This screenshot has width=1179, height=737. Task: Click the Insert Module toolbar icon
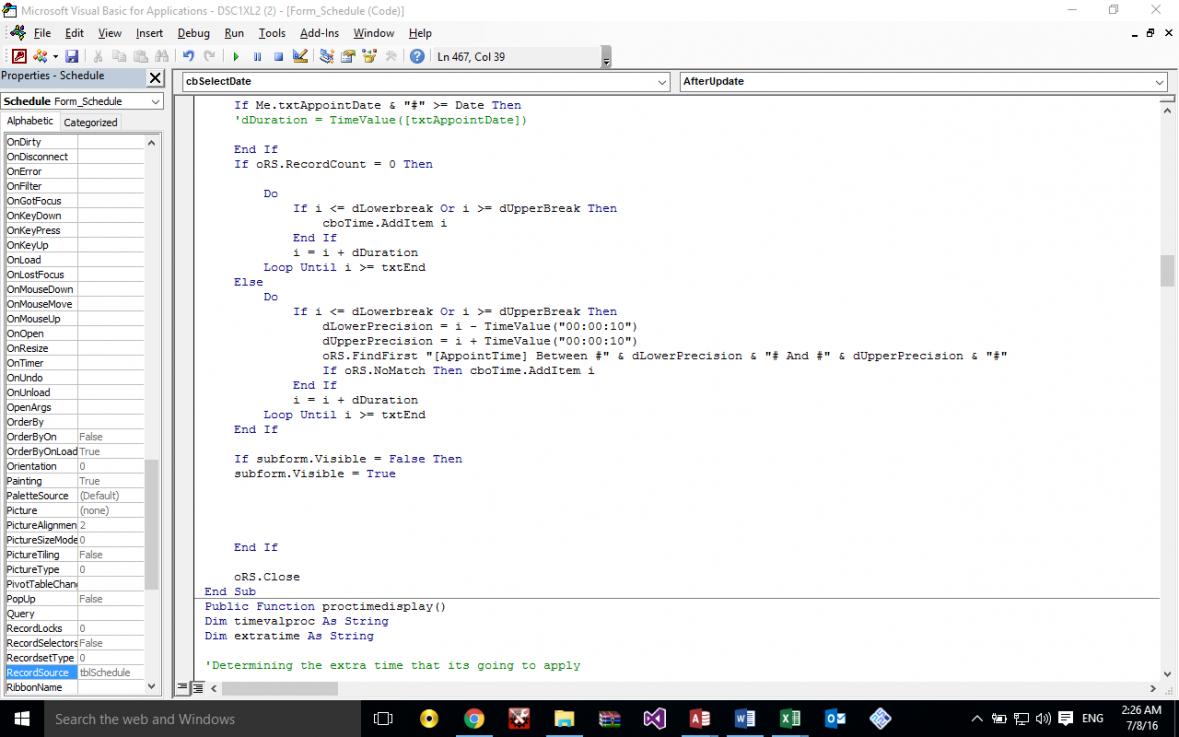(40, 56)
